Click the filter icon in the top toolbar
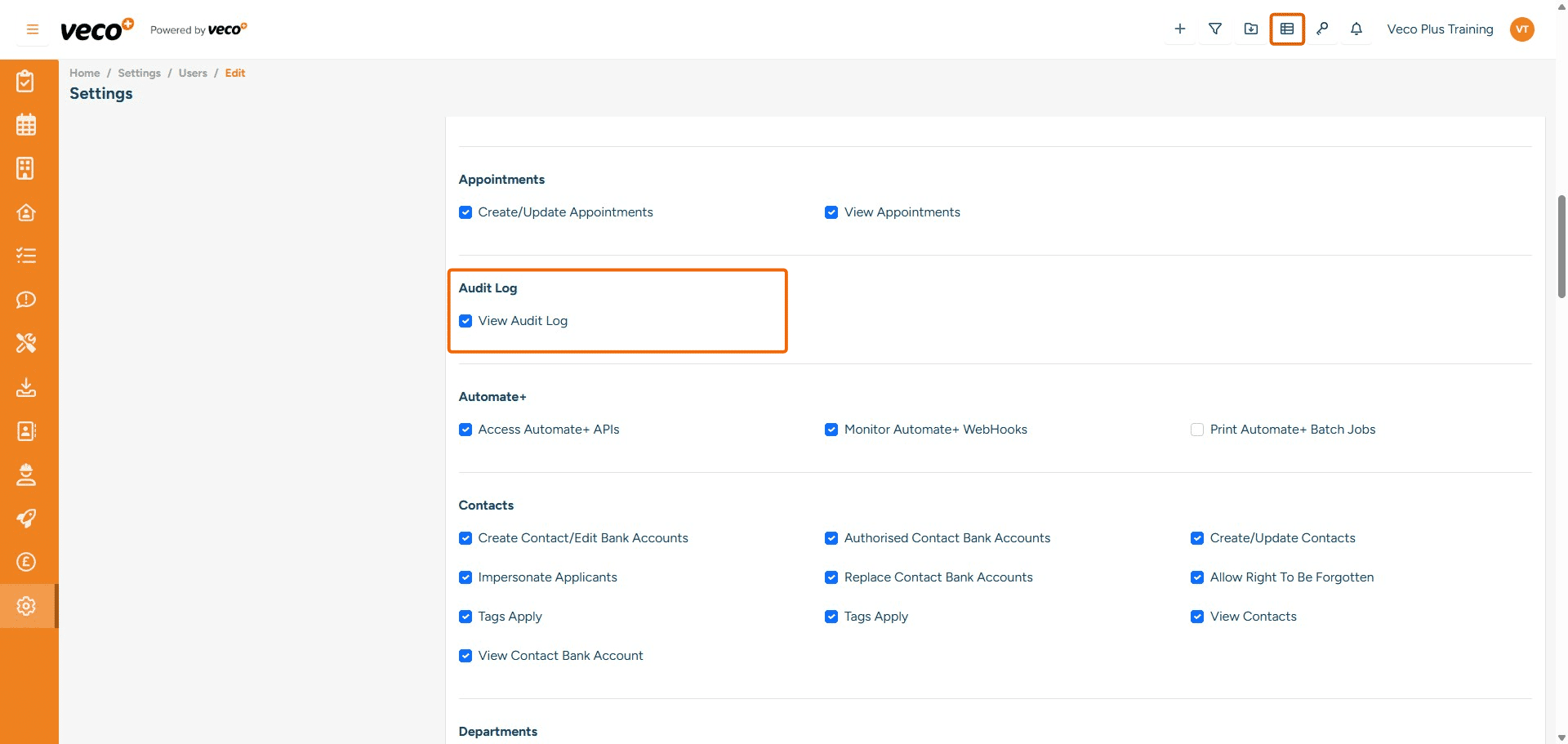This screenshot has height=744, width=1568. [x=1214, y=29]
